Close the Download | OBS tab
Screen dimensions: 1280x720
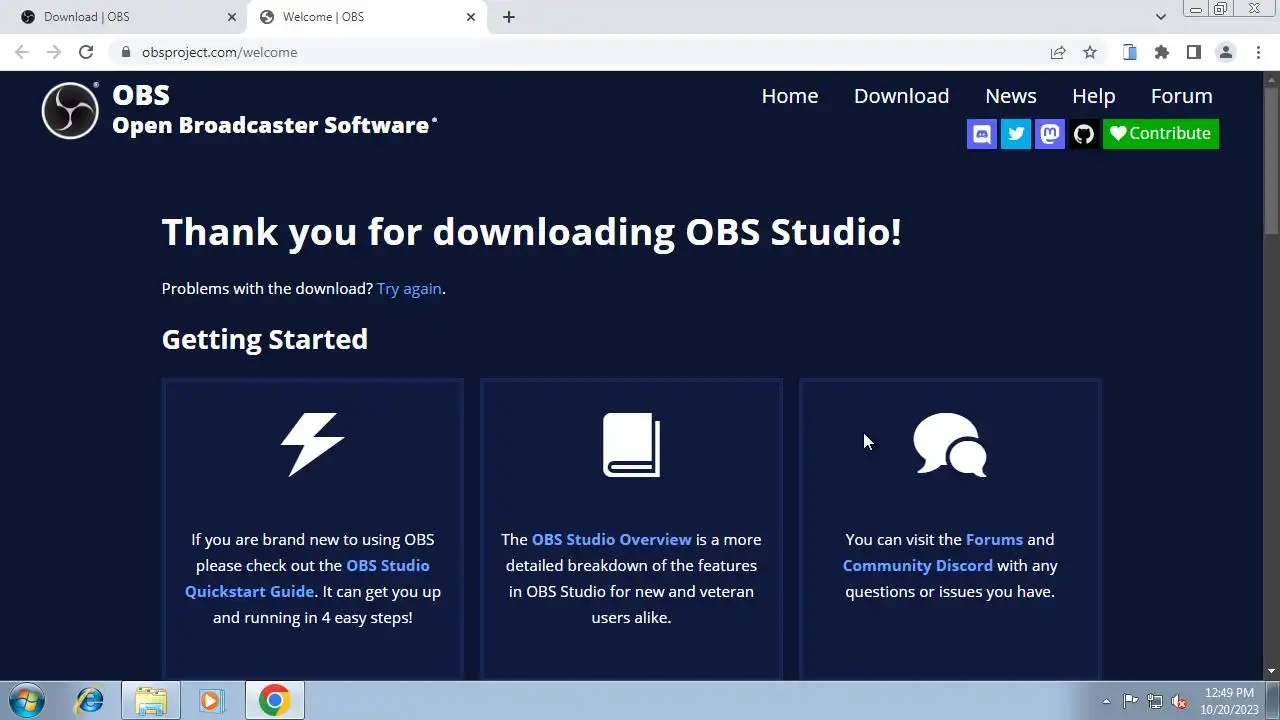[232, 17]
